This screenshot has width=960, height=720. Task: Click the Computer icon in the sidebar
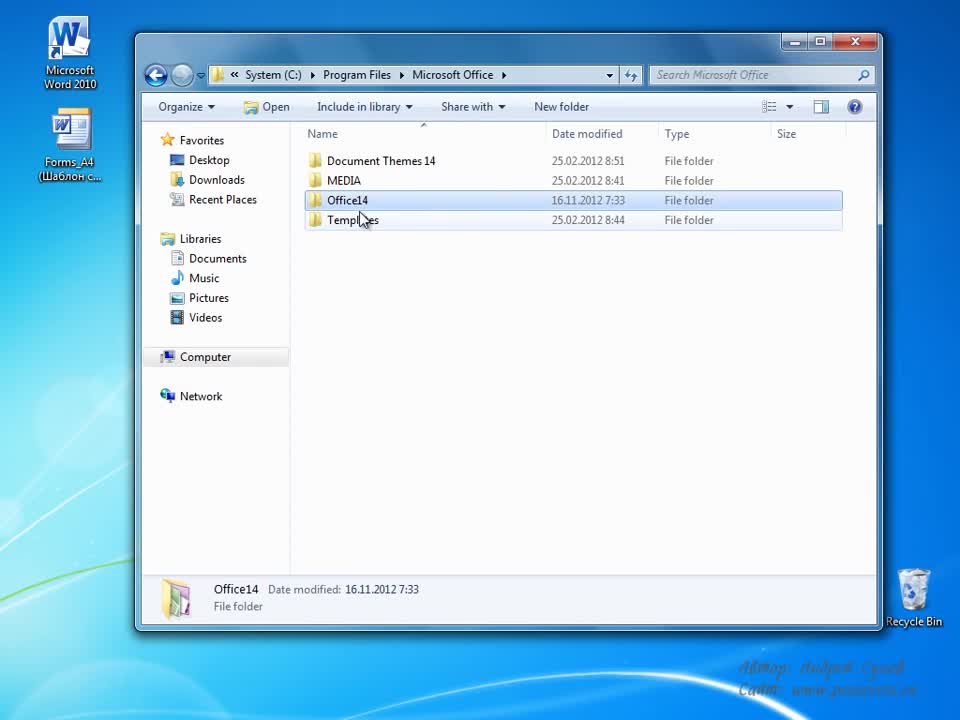point(167,357)
